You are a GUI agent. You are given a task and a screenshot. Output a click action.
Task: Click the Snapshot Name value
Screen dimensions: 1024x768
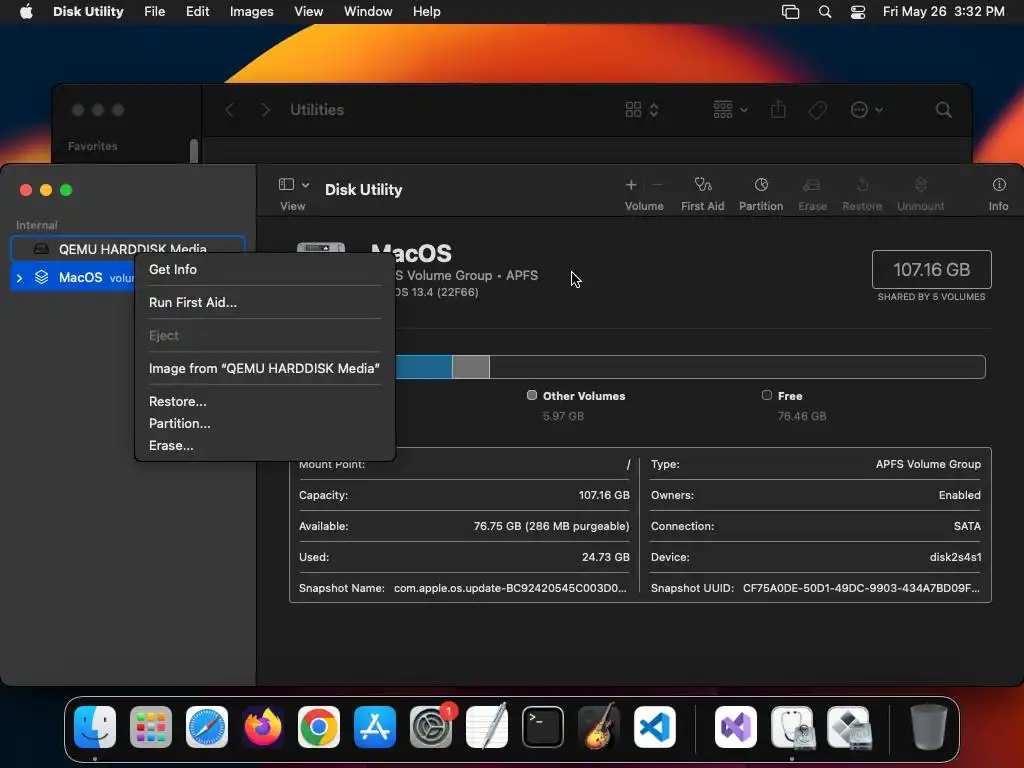click(x=510, y=588)
